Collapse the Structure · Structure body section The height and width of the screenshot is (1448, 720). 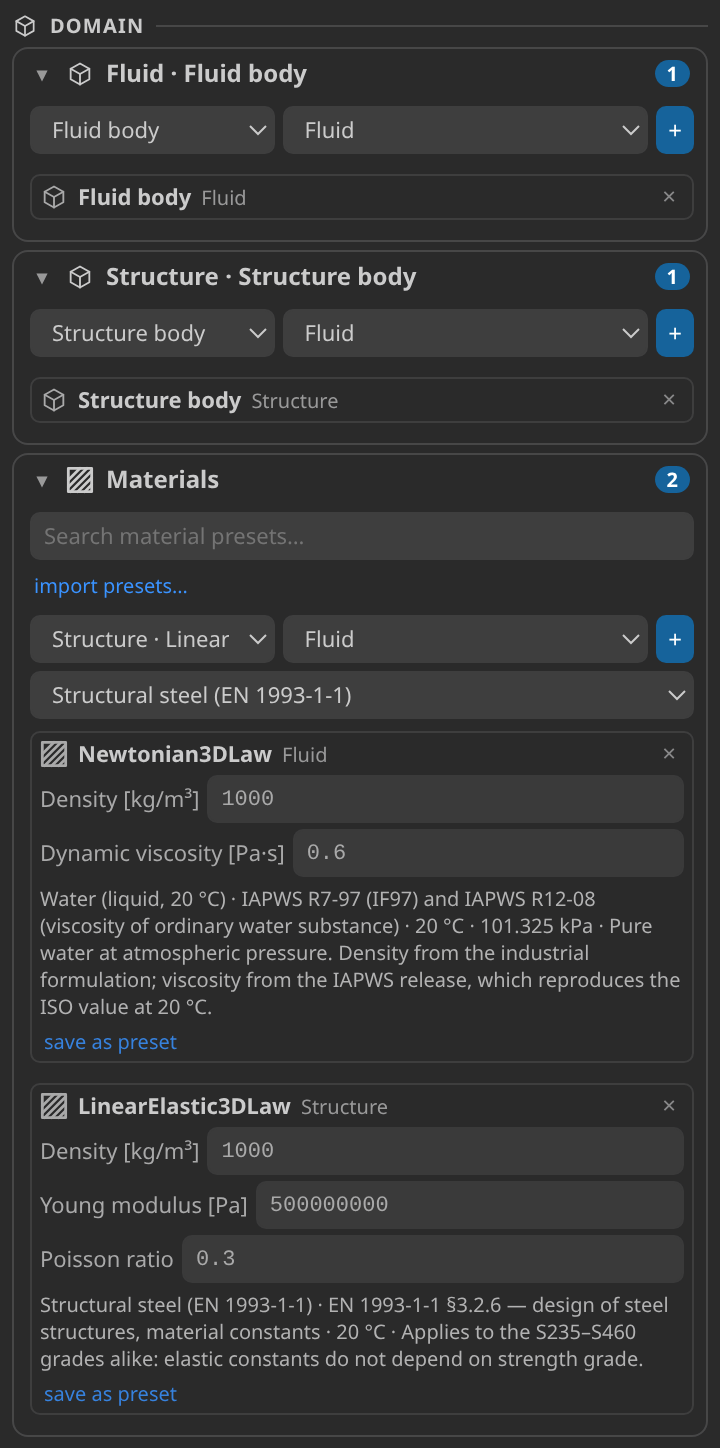[x=42, y=278]
